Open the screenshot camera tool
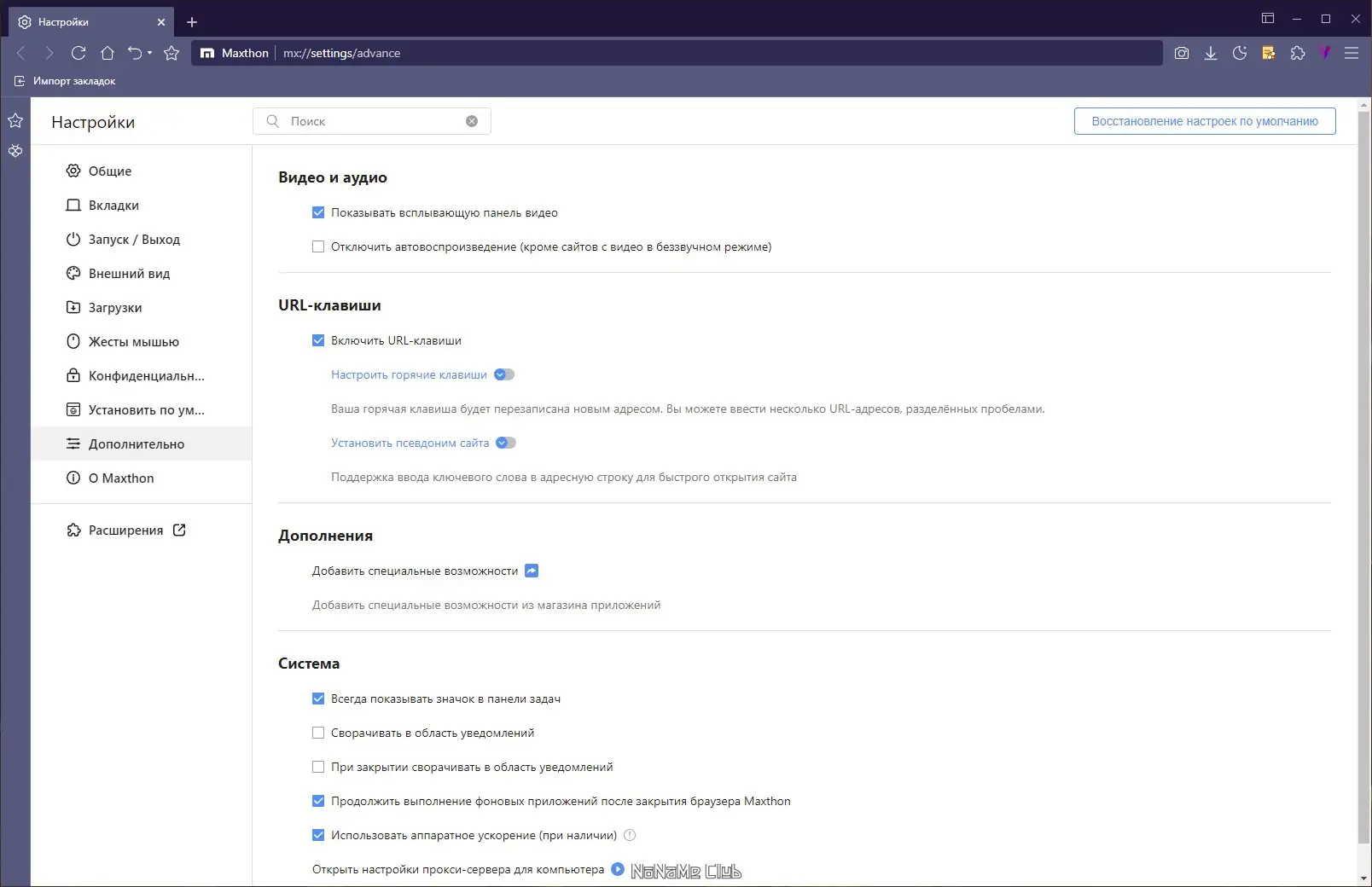1372x887 pixels. [1182, 53]
